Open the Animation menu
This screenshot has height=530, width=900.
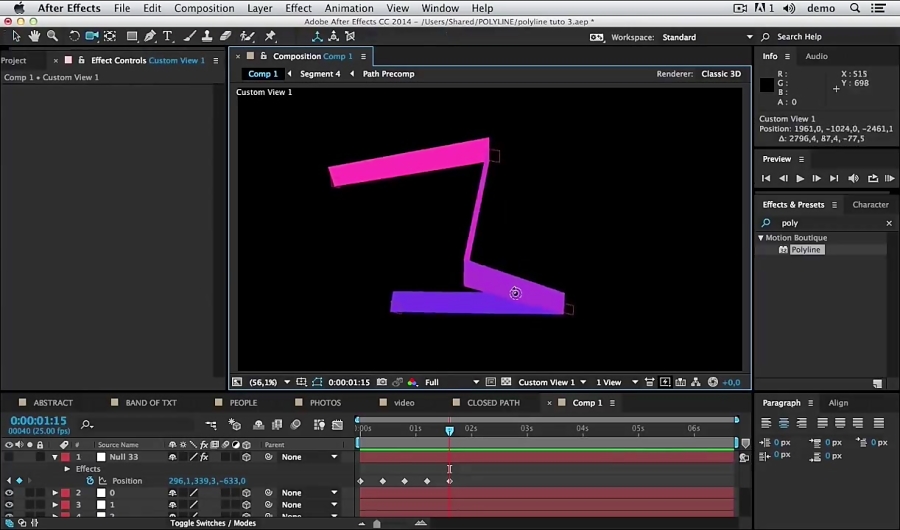[348, 8]
